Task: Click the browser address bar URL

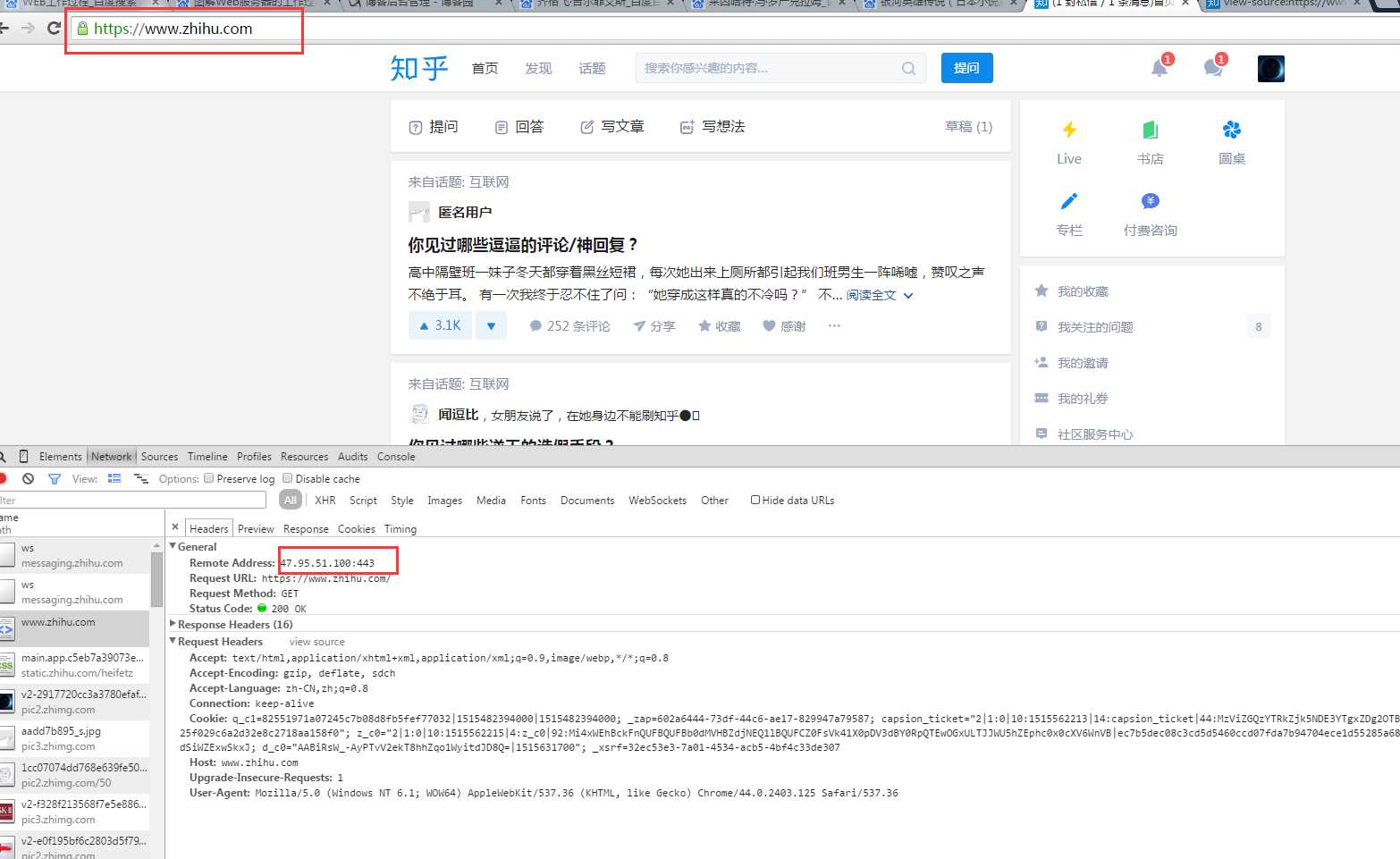Action: point(173,29)
